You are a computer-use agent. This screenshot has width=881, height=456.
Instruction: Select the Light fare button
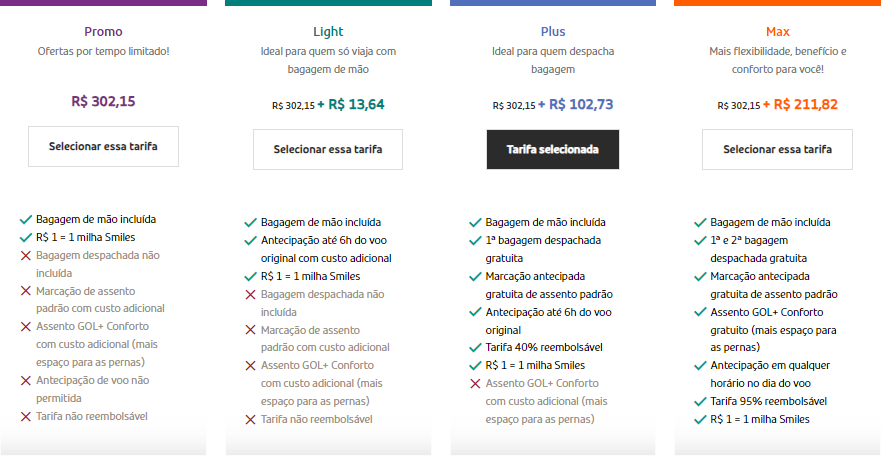(328, 149)
